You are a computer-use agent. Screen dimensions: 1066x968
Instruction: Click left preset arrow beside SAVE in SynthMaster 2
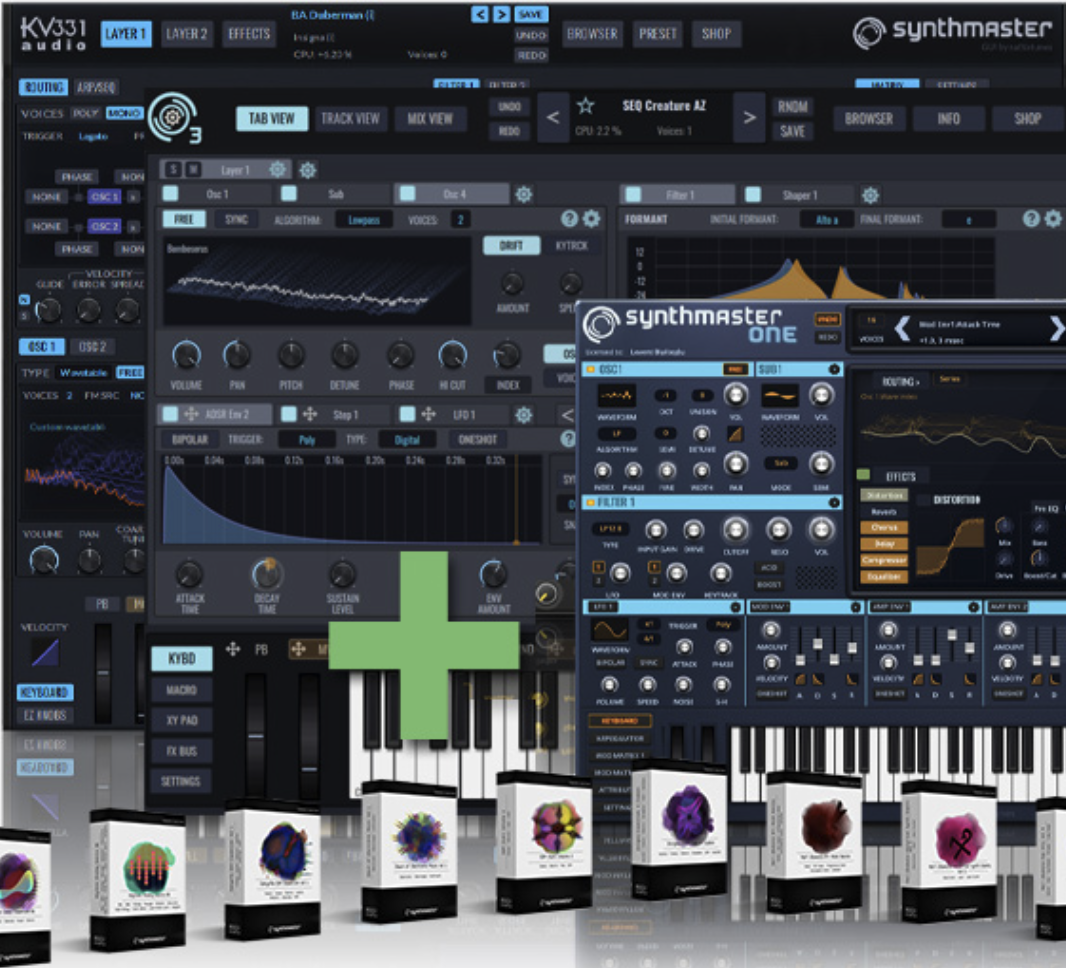tap(480, 14)
